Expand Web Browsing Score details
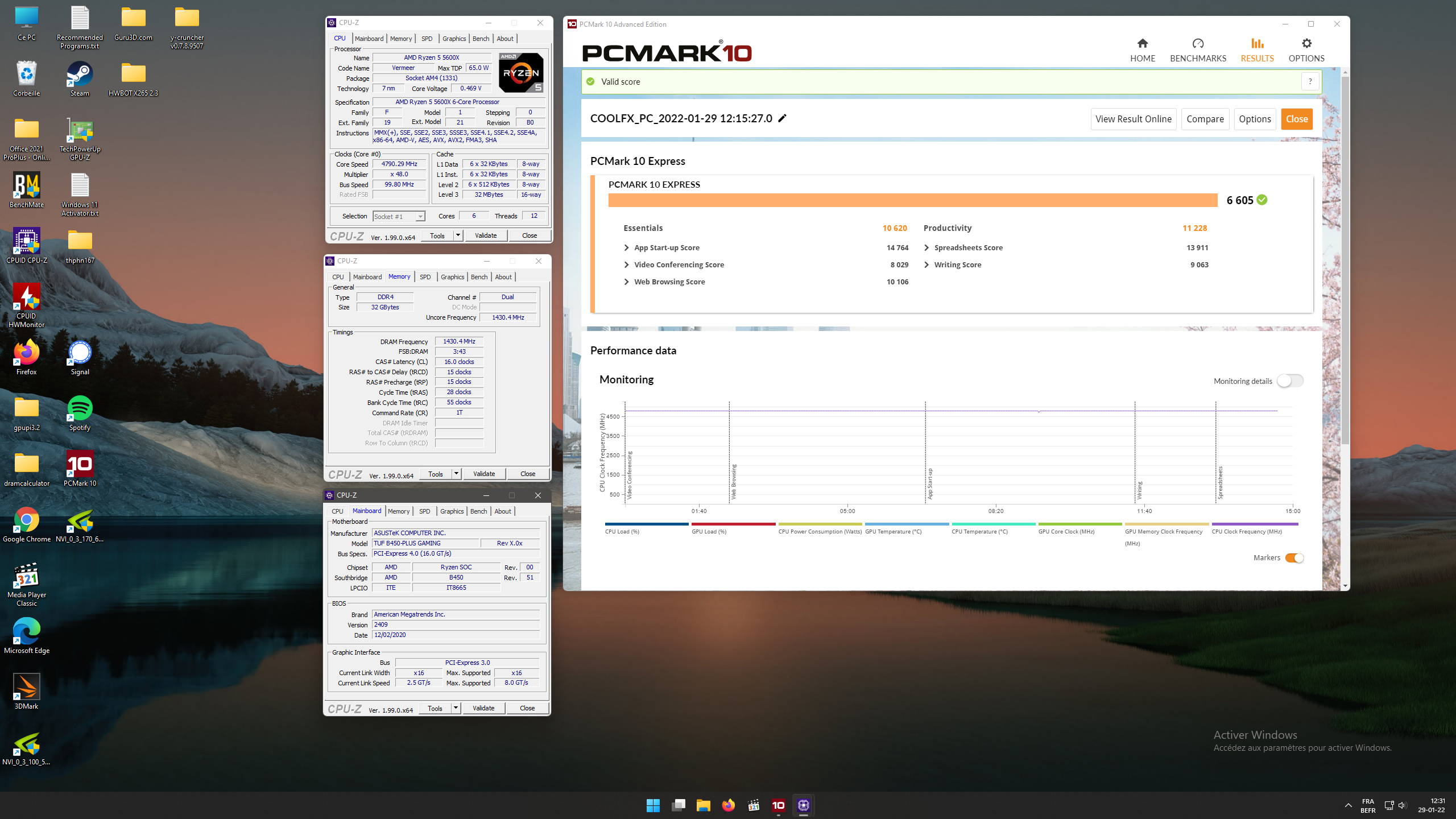The width and height of the screenshot is (1456, 819). 626,282
